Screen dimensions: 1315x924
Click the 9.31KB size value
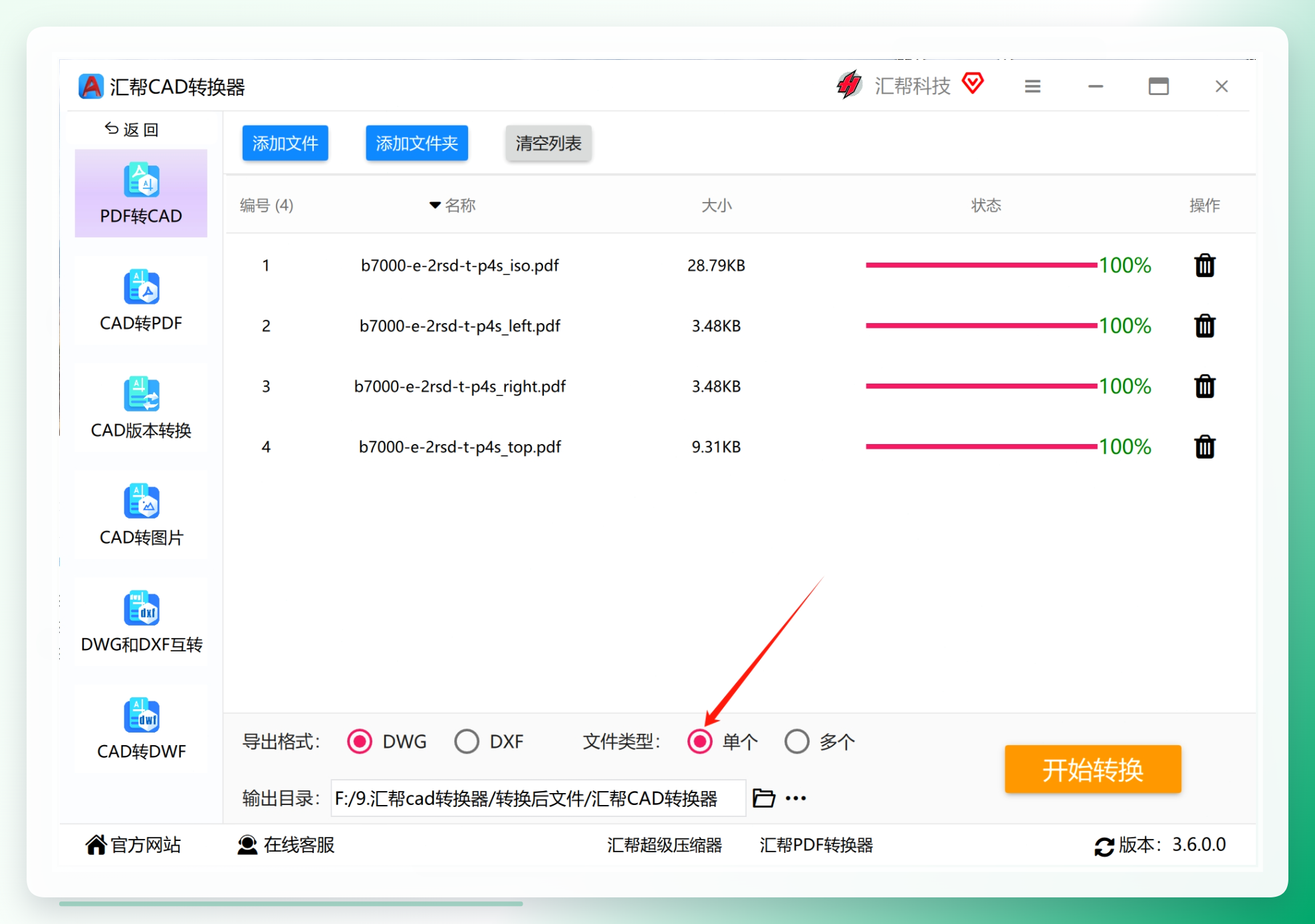pyautogui.click(x=716, y=447)
